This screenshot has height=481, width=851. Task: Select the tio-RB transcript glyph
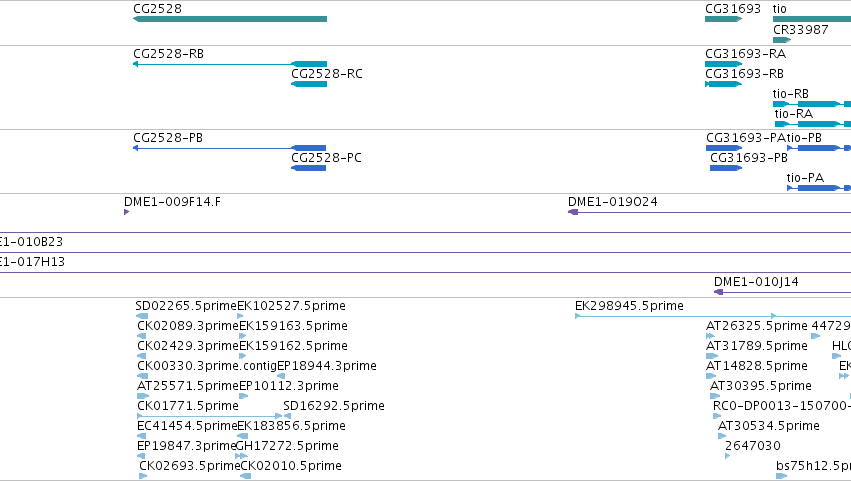pyautogui.click(x=812, y=104)
